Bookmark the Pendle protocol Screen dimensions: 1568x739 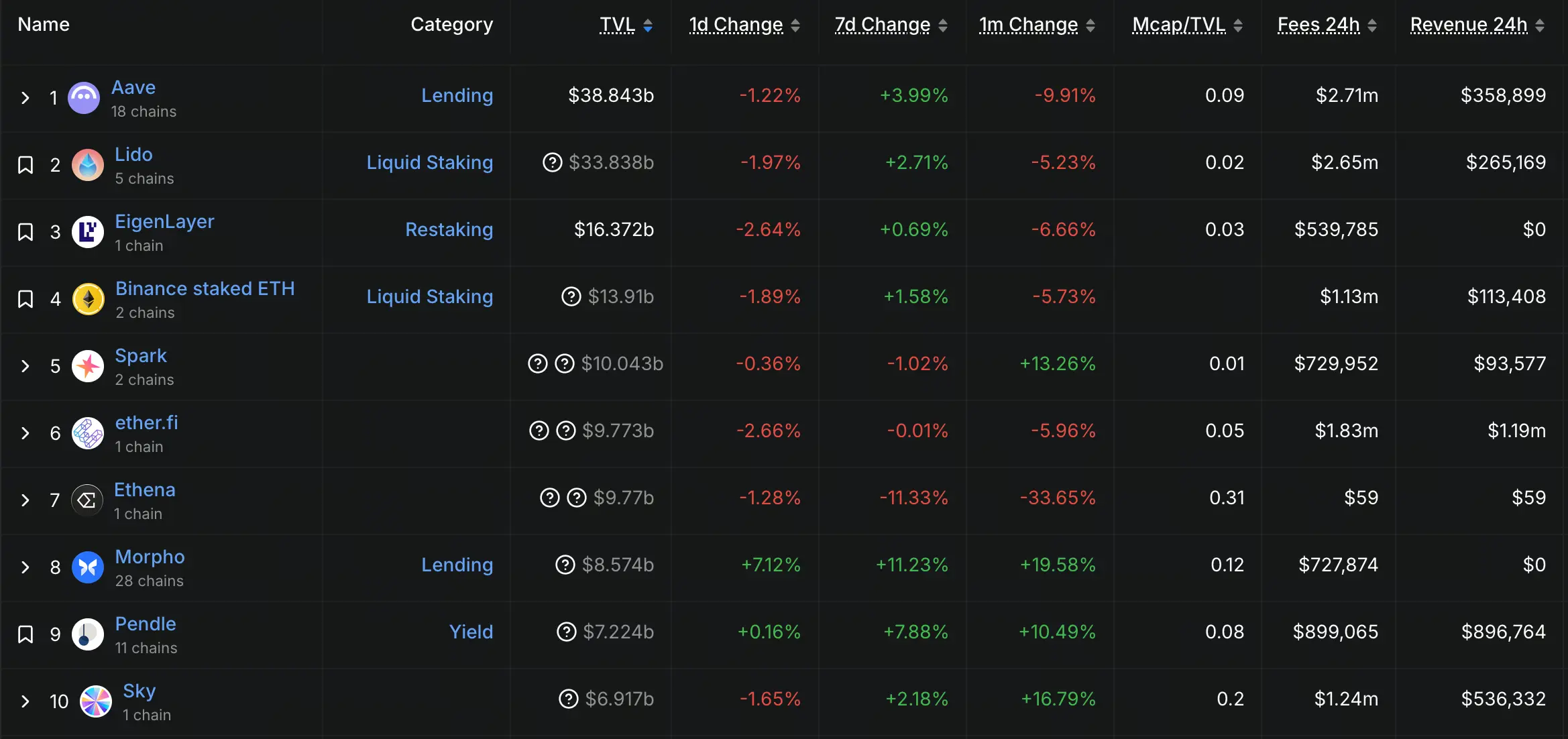click(x=25, y=634)
